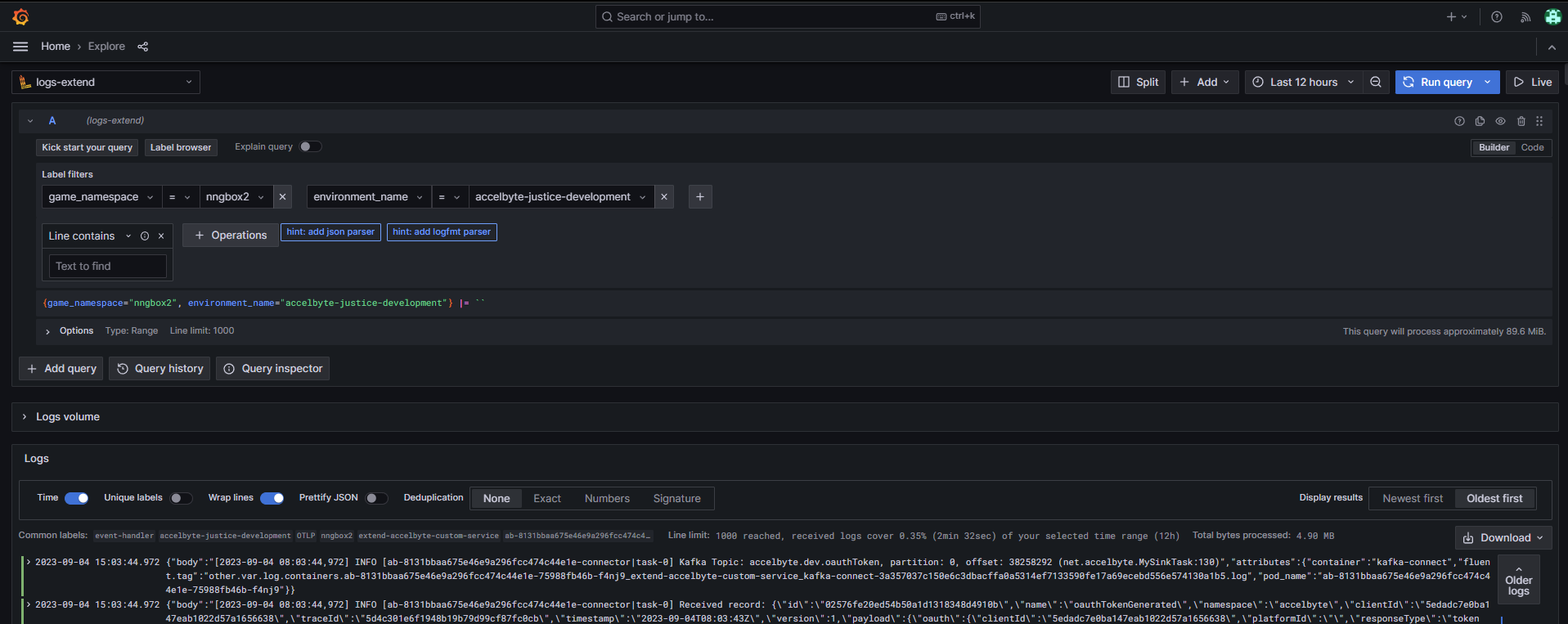Open the Download dropdown button

pos(1503,537)
